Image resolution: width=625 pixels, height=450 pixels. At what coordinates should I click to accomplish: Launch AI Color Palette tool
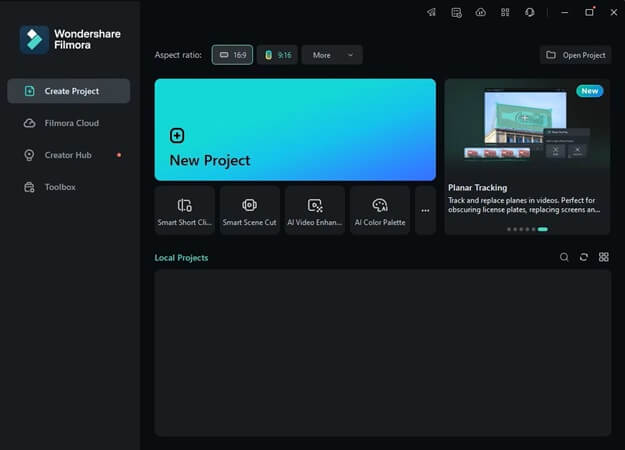point(380,210)
